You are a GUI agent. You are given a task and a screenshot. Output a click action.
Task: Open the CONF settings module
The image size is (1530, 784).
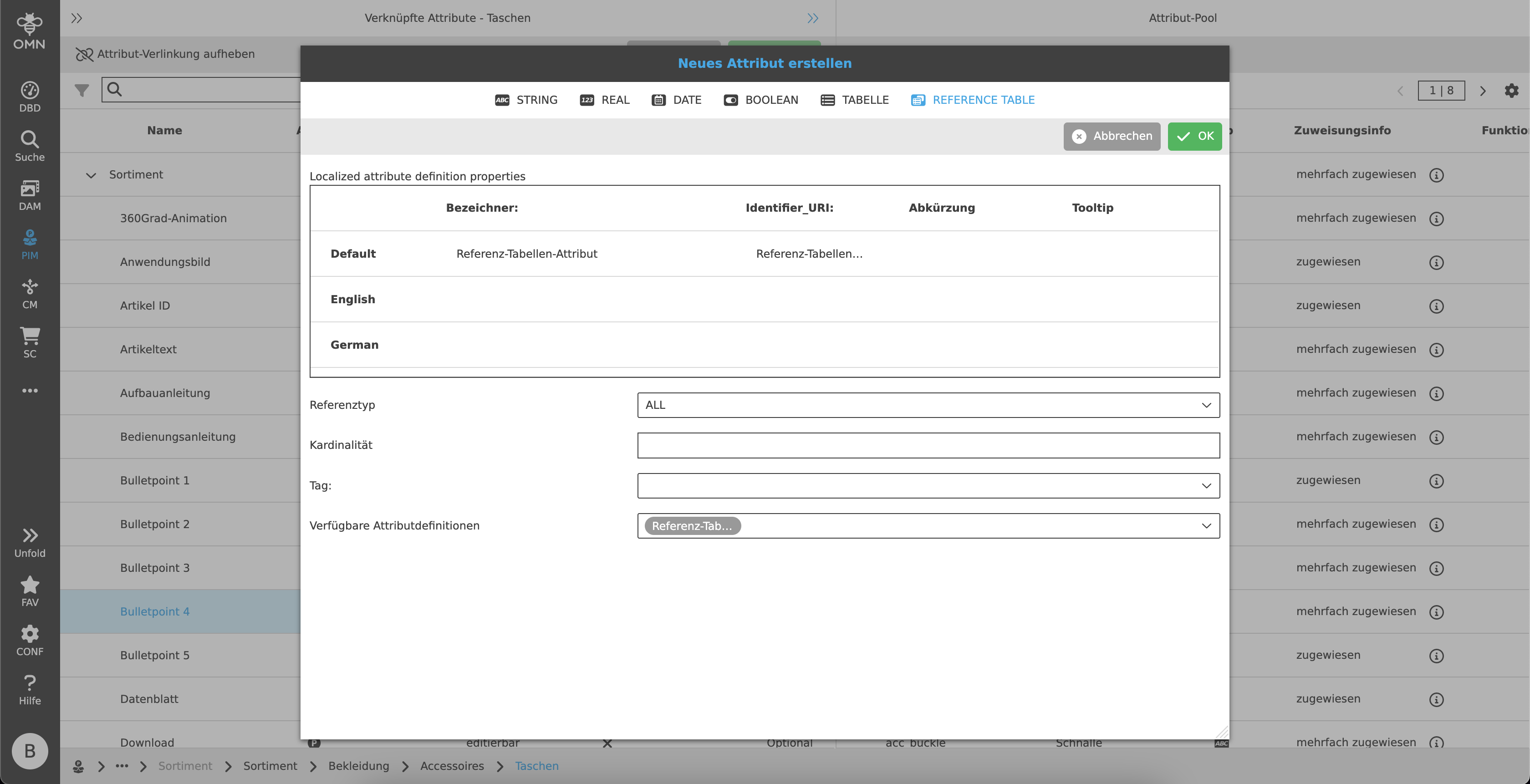point(30,640)
